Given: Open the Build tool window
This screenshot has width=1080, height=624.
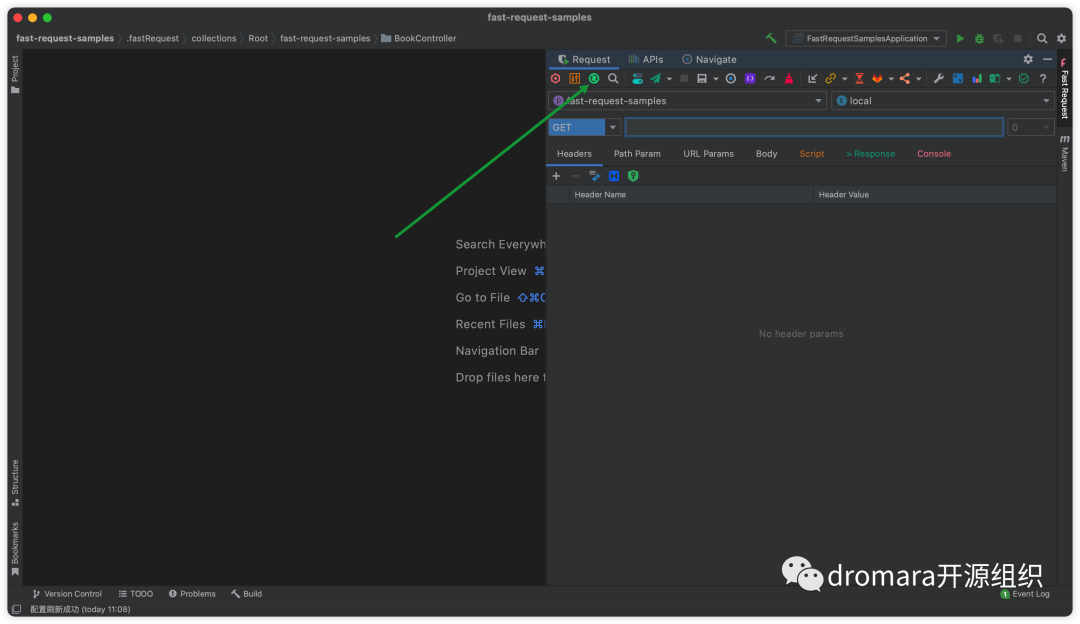Looking at the screenshot, I should tap(247, 594).
